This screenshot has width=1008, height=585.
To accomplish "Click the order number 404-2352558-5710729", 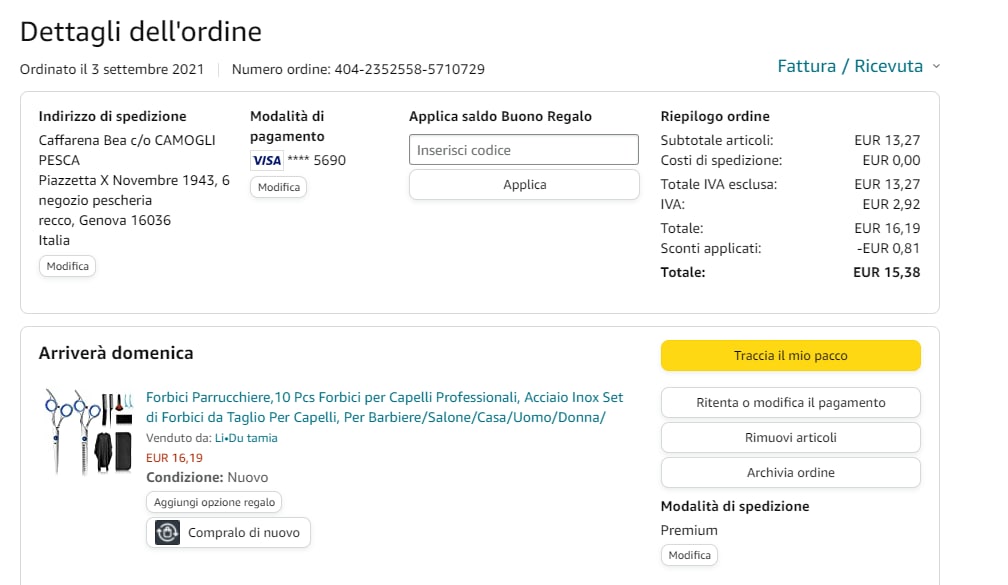I will click(410, 69).
